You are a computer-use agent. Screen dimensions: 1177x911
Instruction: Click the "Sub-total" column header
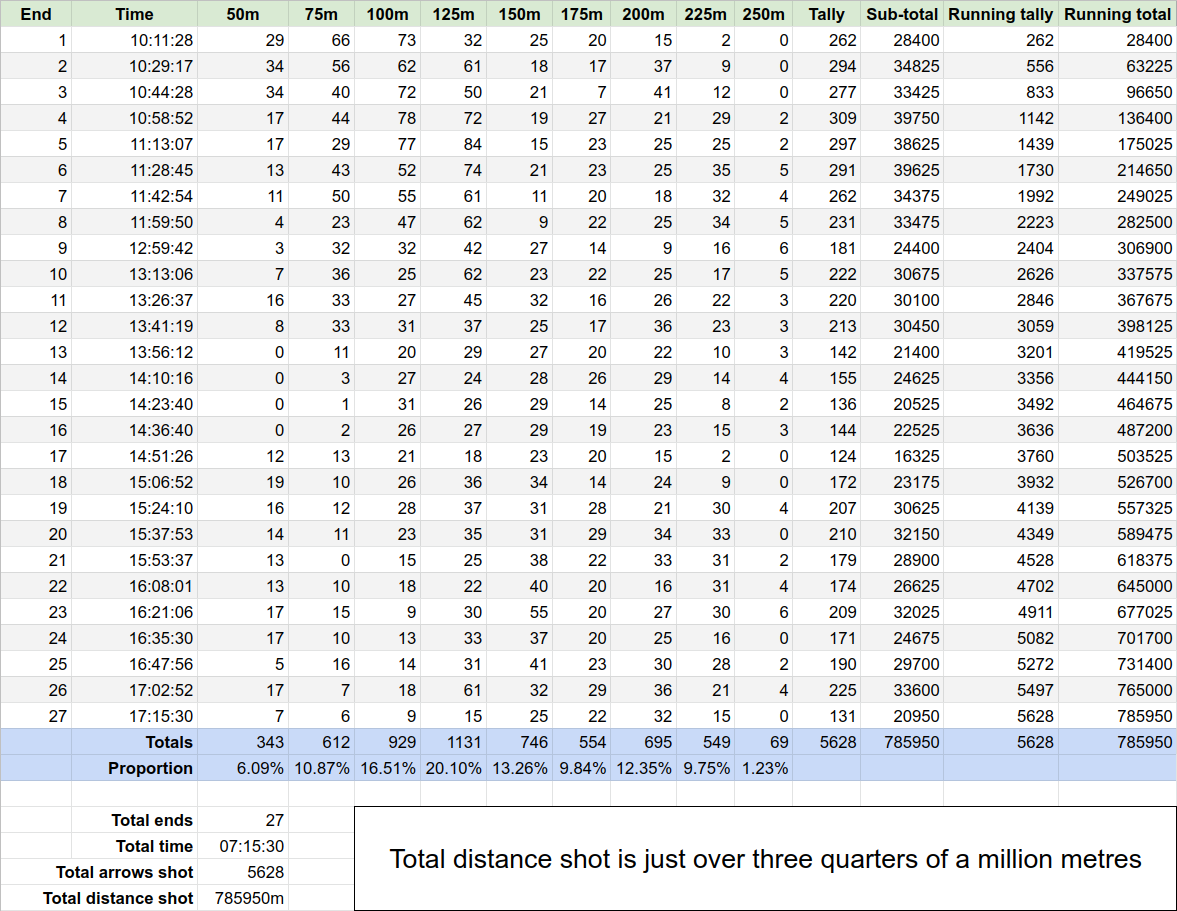point(902,14)
